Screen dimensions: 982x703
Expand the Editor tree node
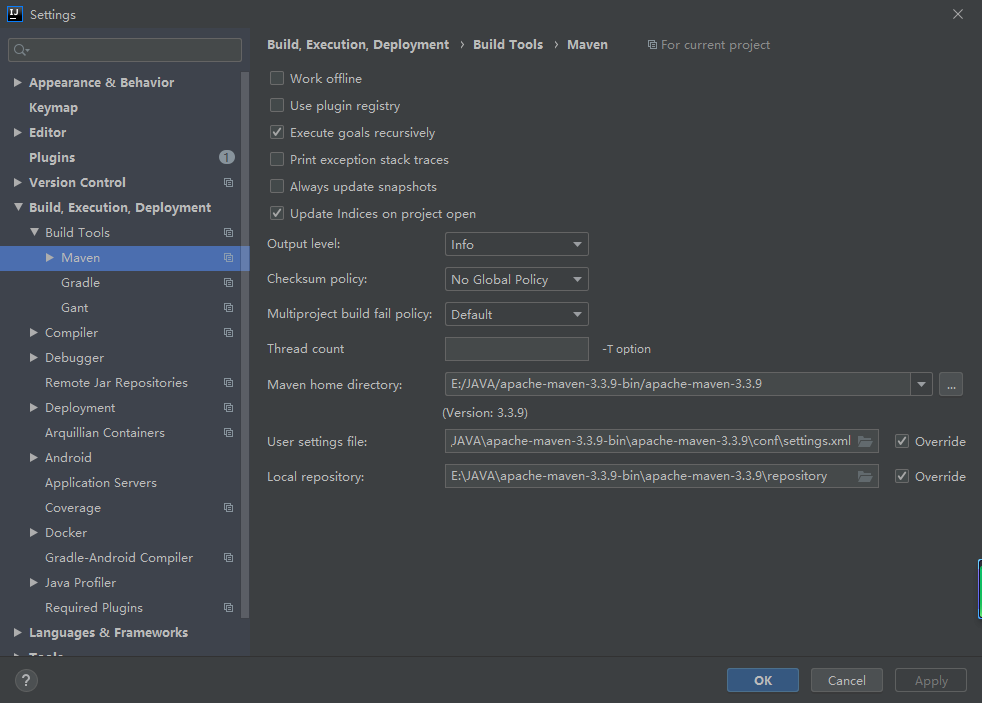[18, 132]
